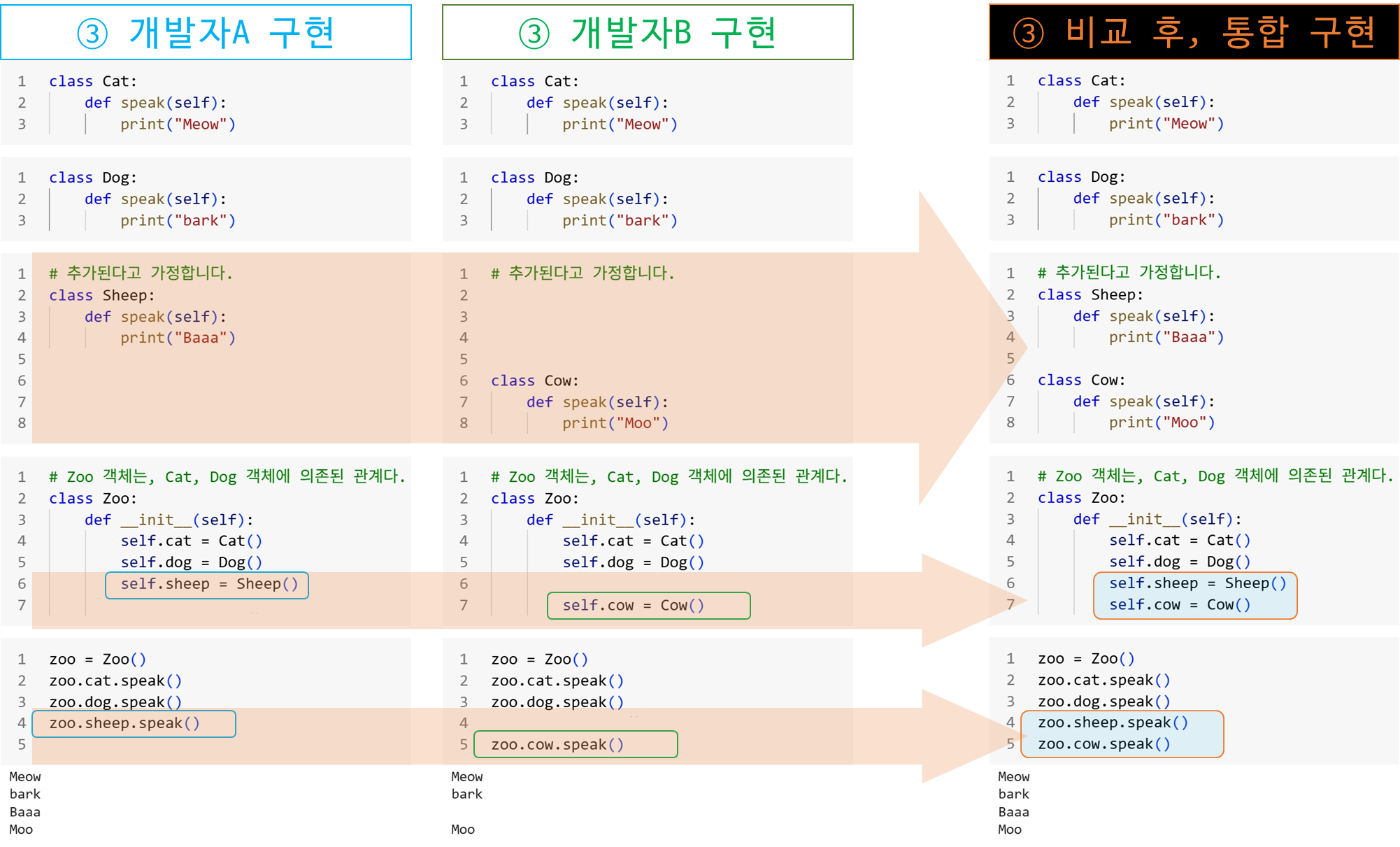The image size is (1400, 847).
Task: Select the boxed self.sheep = Sheep() line
Action: click(207, 585)
